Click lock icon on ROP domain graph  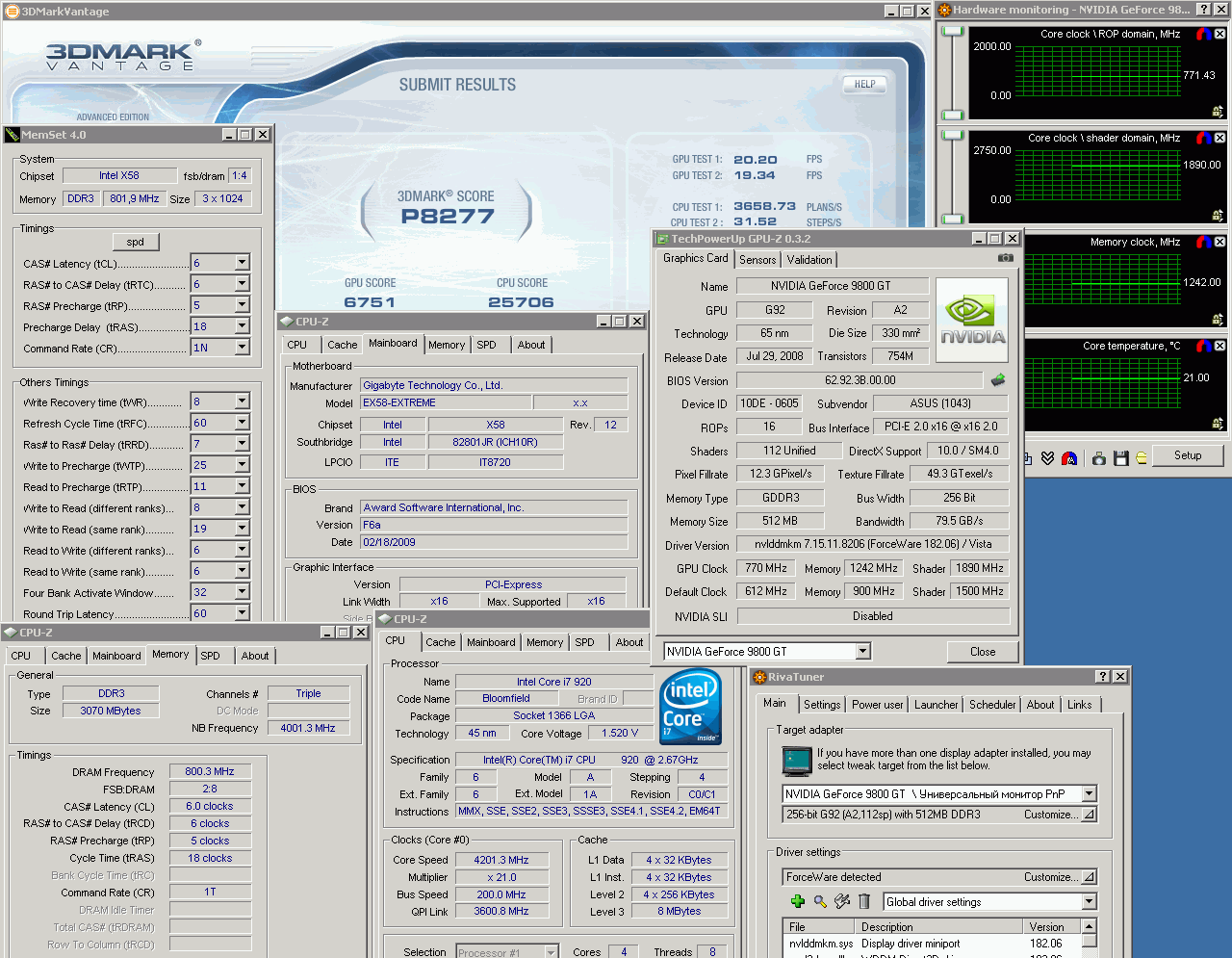coord(1218,112)
